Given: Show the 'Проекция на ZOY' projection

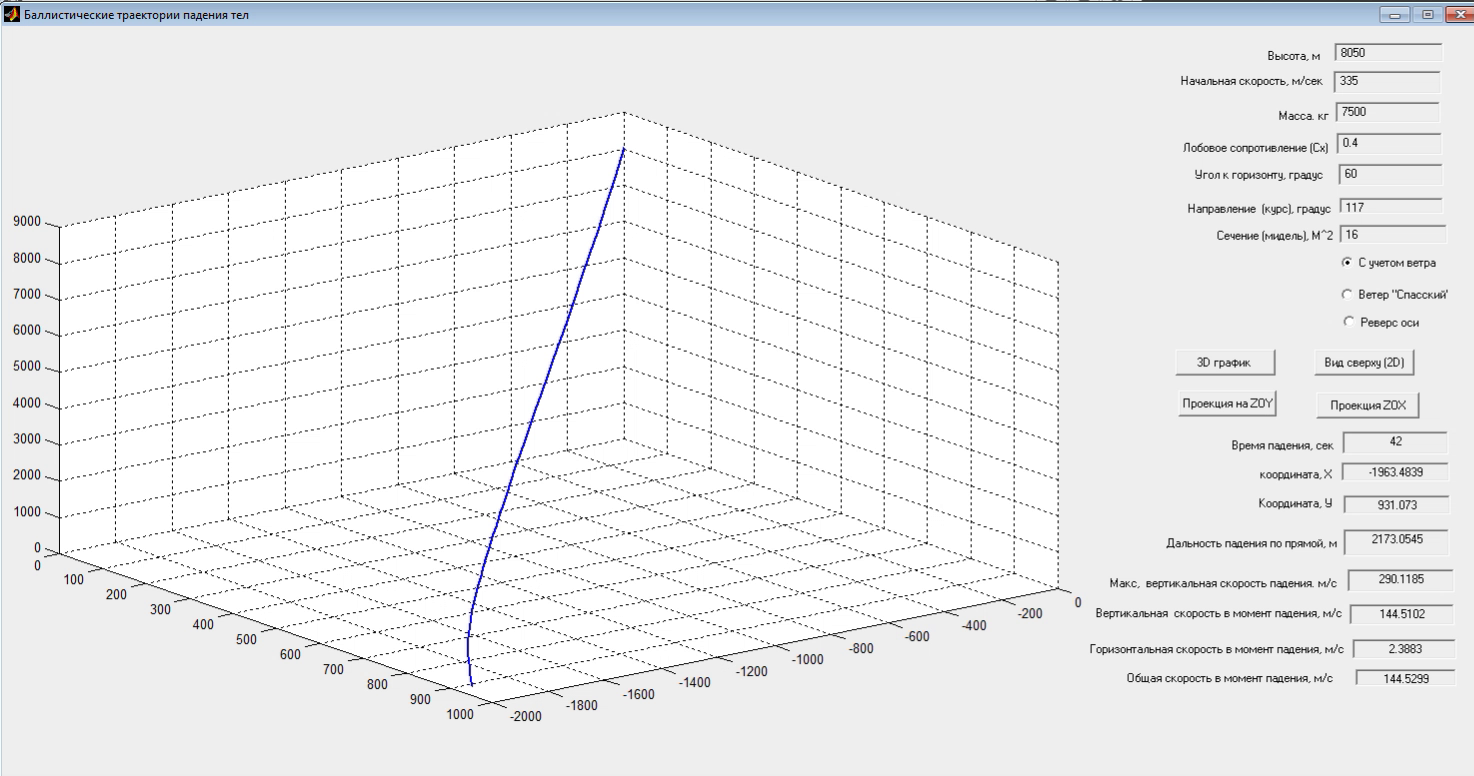Looking at the screenshot, I should (x=1229, y=403).
